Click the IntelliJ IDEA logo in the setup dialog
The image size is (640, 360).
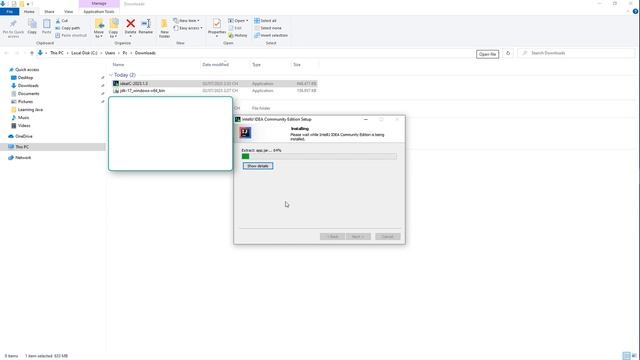[245, 132]
